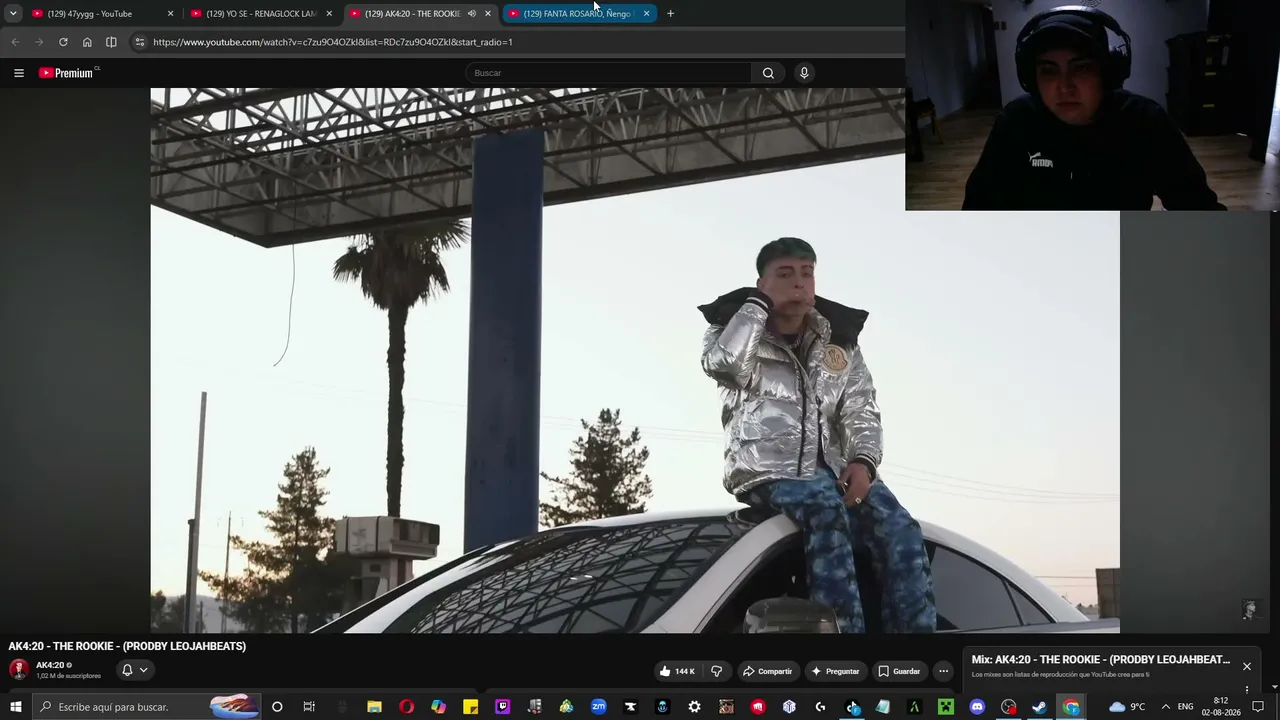View site information icon in address bar
1280x720 pixels.
pyautogui.click(x=140, y=42)
